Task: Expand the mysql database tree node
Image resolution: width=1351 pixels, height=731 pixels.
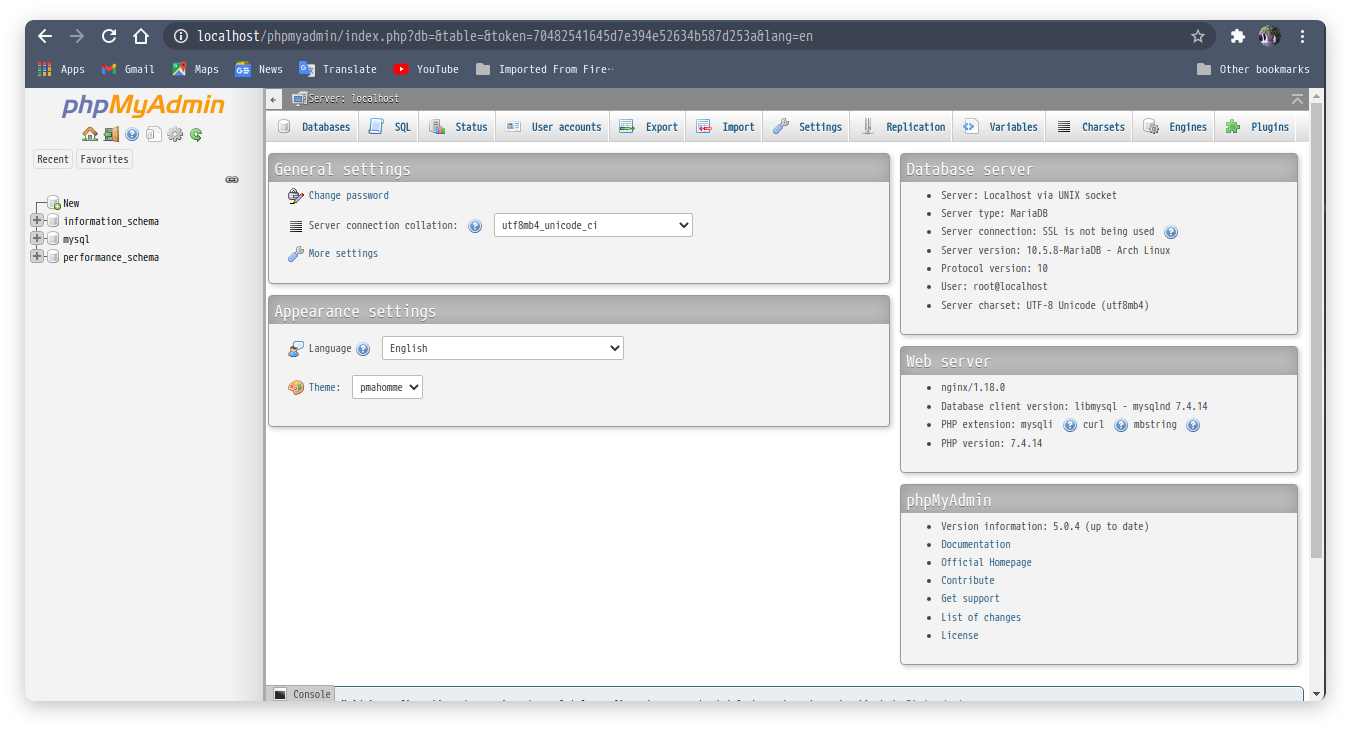Action: tap(37, 238)
